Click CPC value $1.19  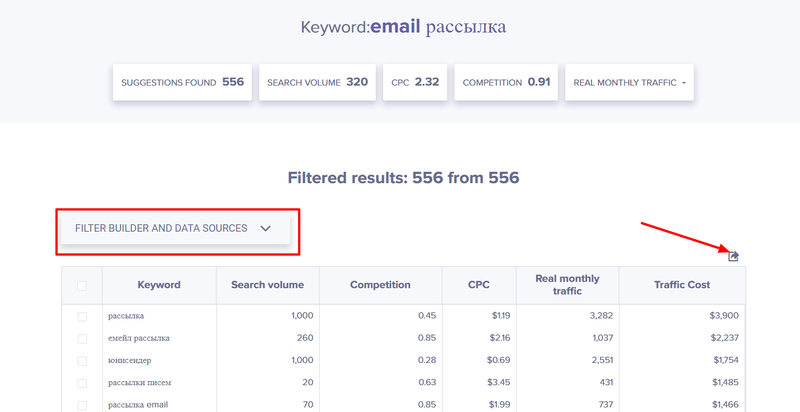[x=501, y=316]
